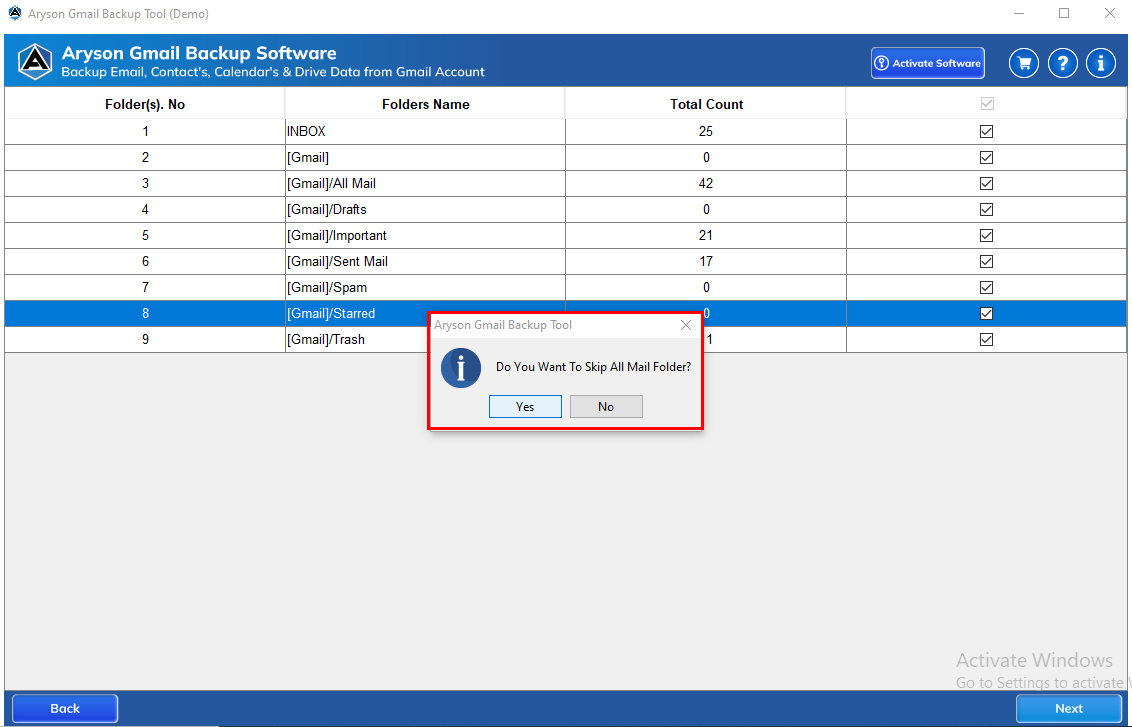Uncheck the INBOX folder checkbox

click(x=986, y=131)
